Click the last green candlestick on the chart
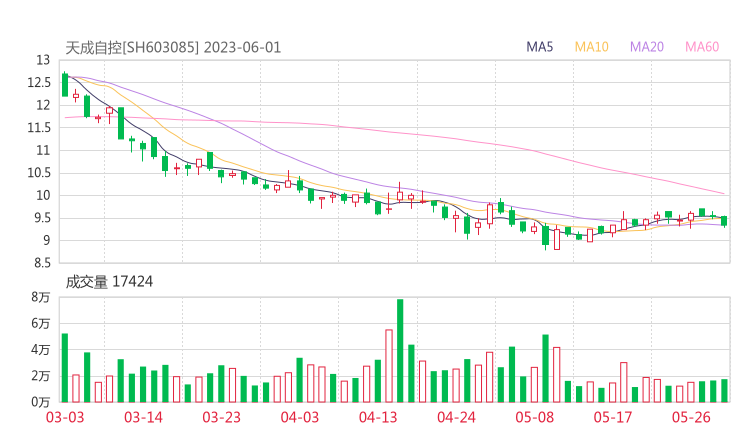The image size is (740, 440). [724, 221]
